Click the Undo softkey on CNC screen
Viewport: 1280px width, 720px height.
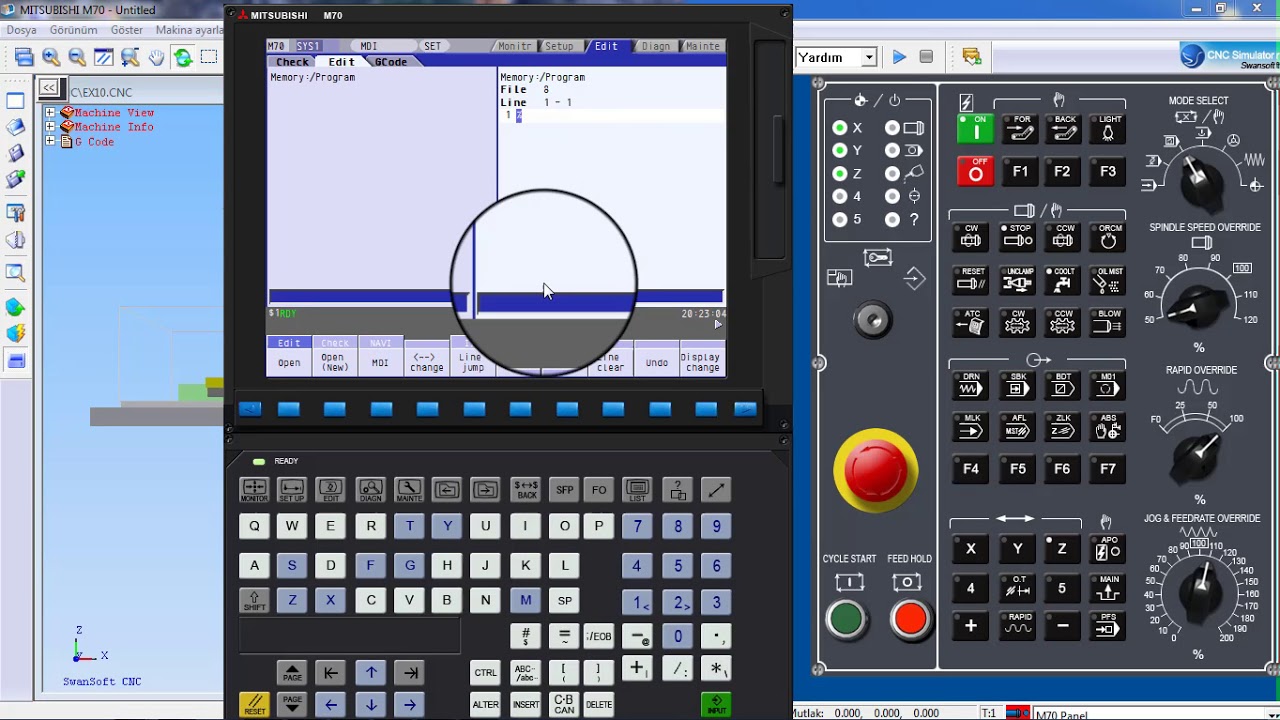point(657,363)
